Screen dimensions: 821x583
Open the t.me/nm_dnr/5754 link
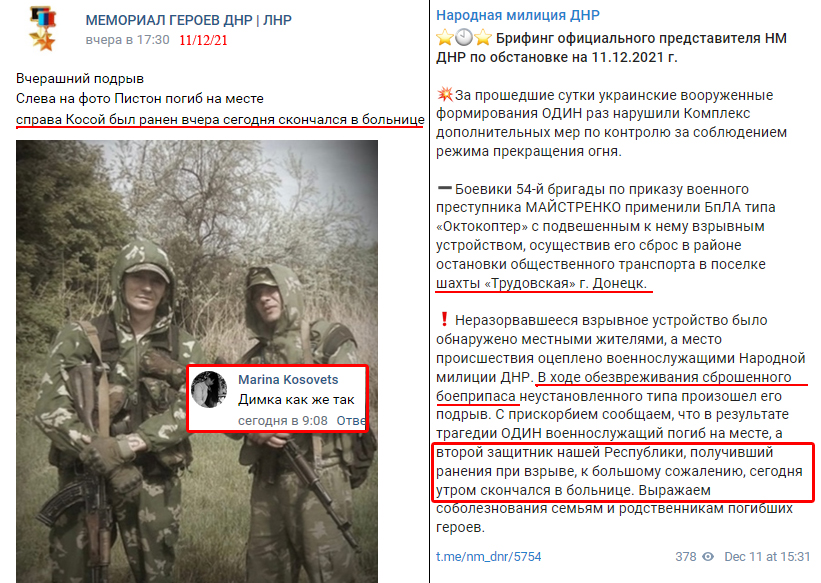coord(489,556)
